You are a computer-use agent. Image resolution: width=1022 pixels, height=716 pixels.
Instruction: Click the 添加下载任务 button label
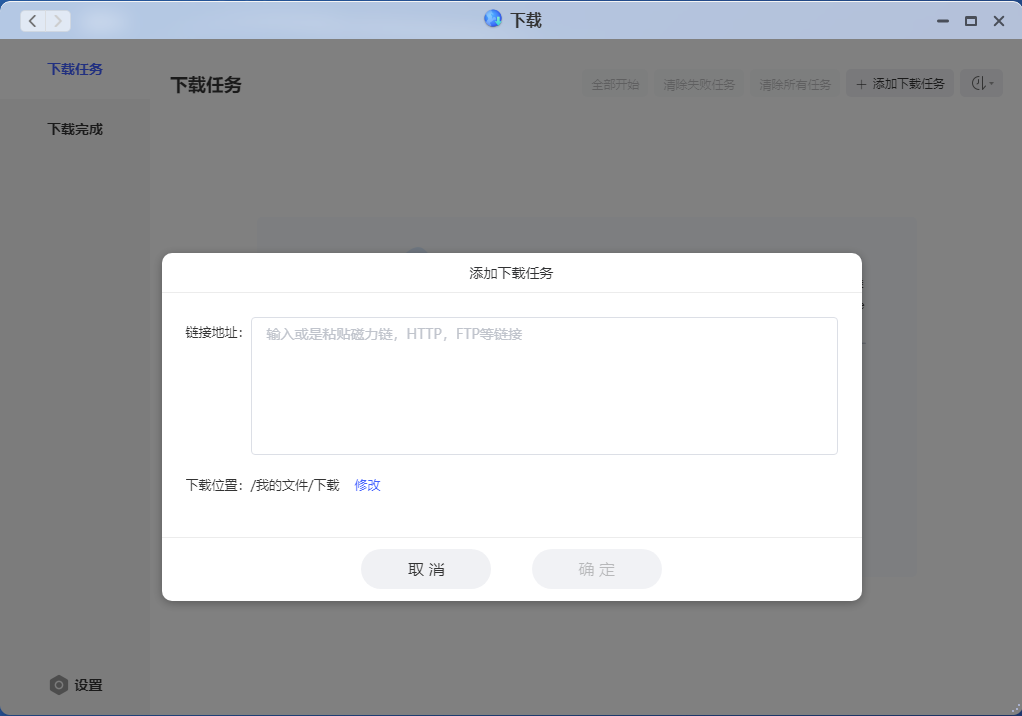pyautogui.click(x=908, y=84)
